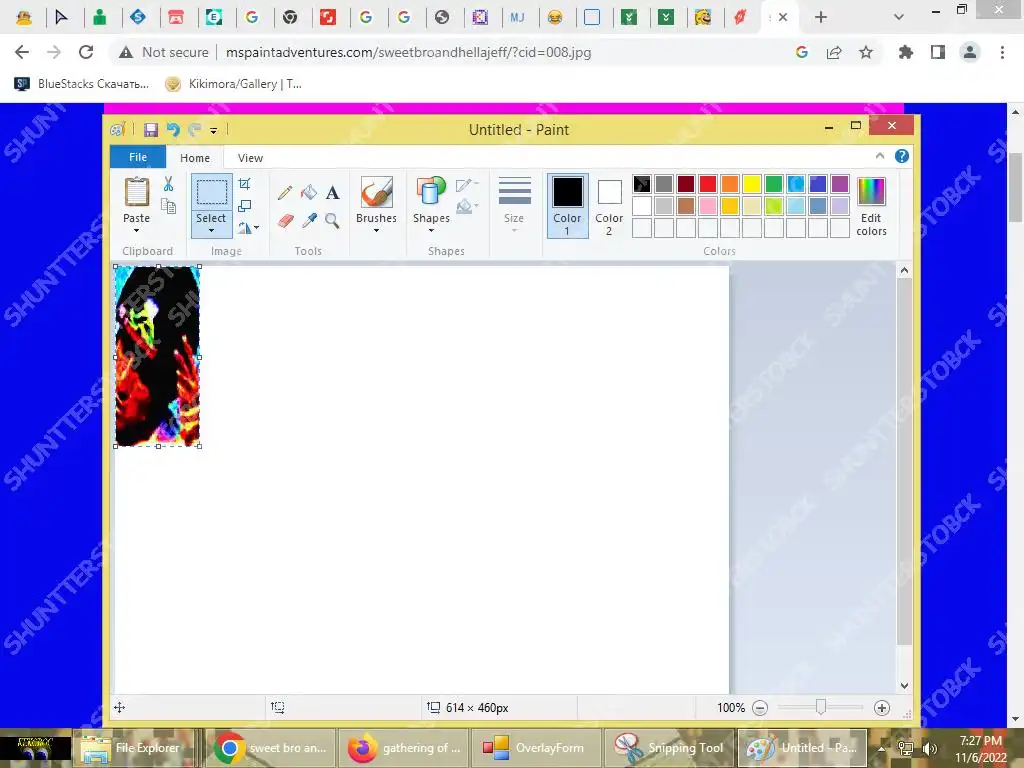1024x768 pixels.
Task: Open the browser tab search chevron
Action: tap(899, 17)
